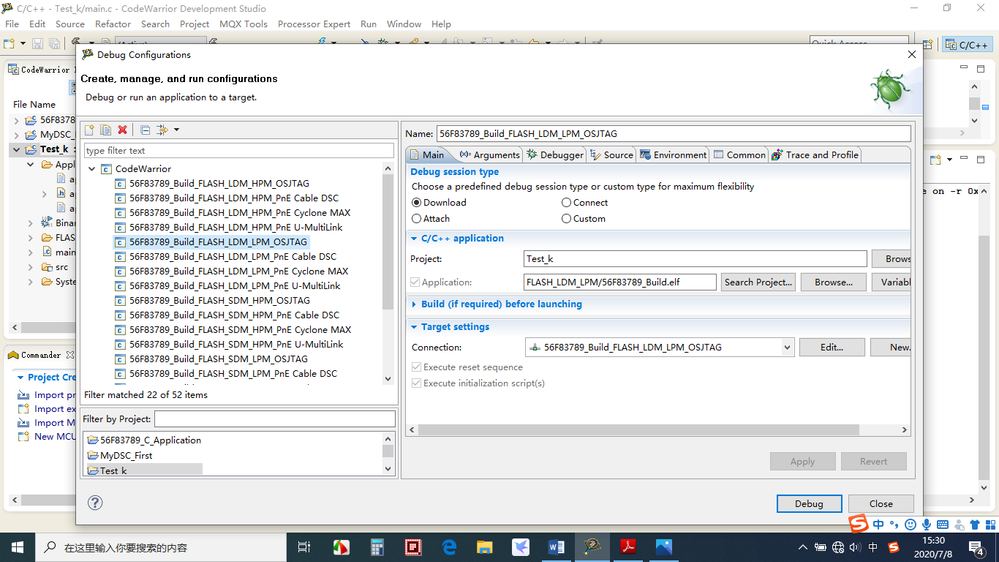This screenshot has height=562, width=999.
Task: Open Task View on the taskbar
Action: pos(304,547)
